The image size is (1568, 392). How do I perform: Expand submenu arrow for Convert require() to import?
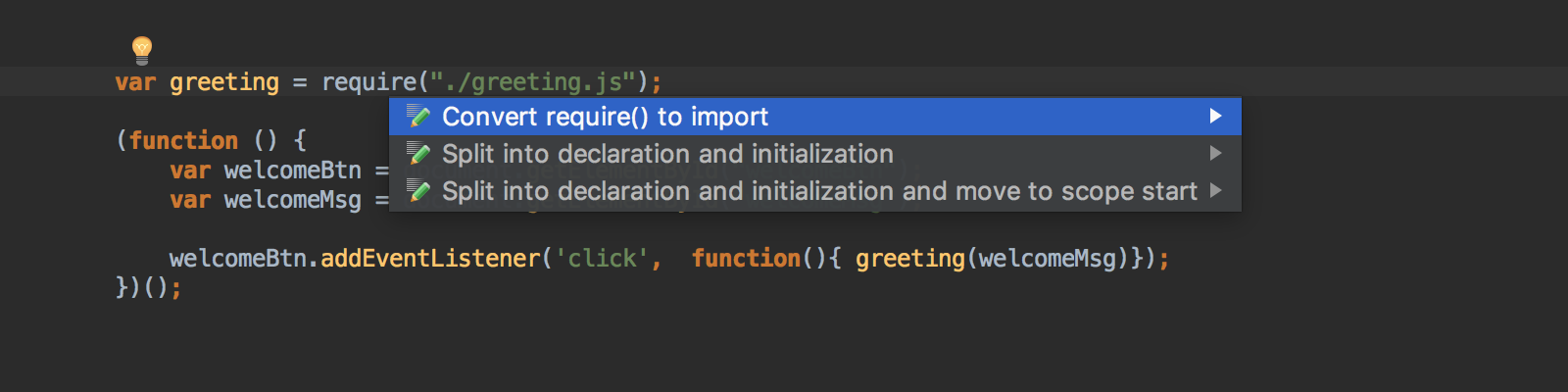[x=1215, y=116]
